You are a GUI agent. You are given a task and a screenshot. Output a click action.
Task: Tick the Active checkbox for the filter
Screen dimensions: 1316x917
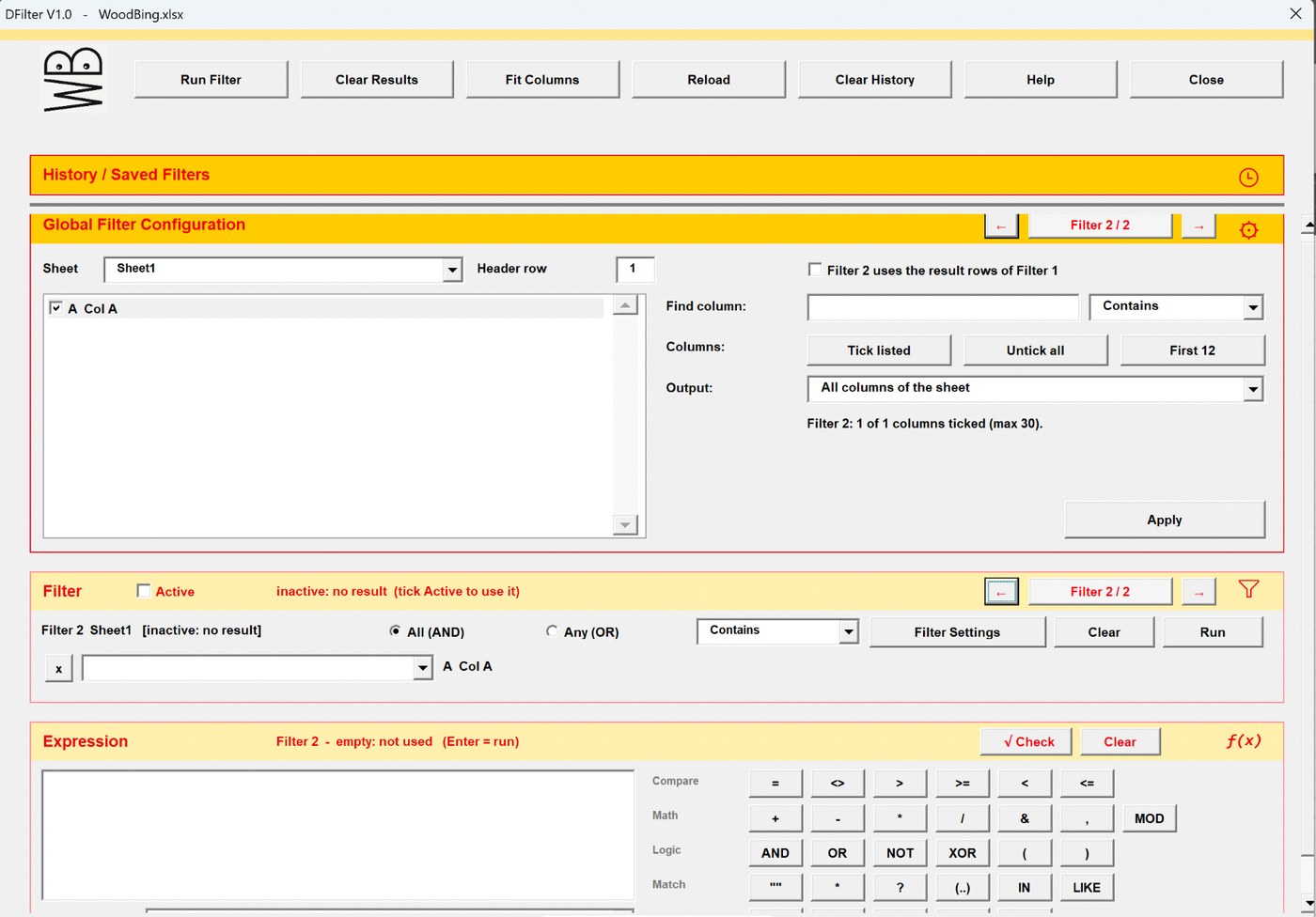click(144, 591)
